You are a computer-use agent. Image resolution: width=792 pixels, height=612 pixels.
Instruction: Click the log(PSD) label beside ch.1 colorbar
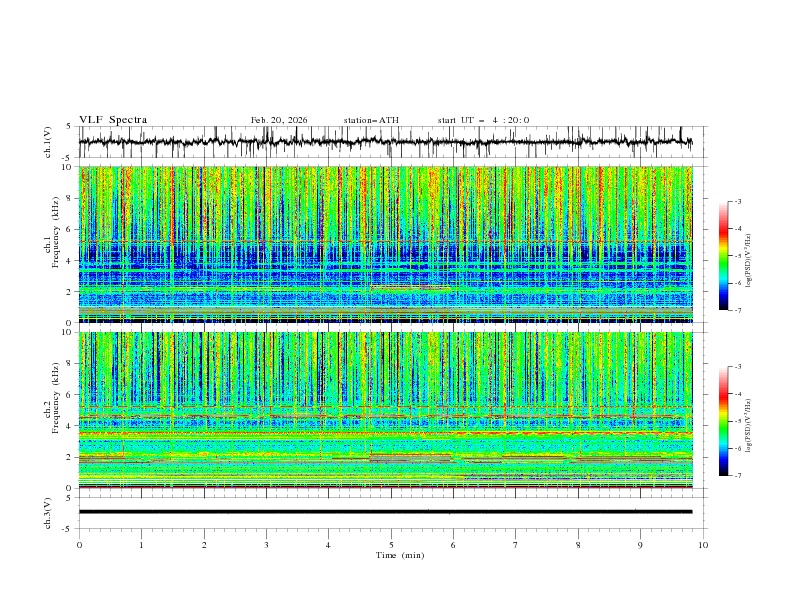pos(748,261)
